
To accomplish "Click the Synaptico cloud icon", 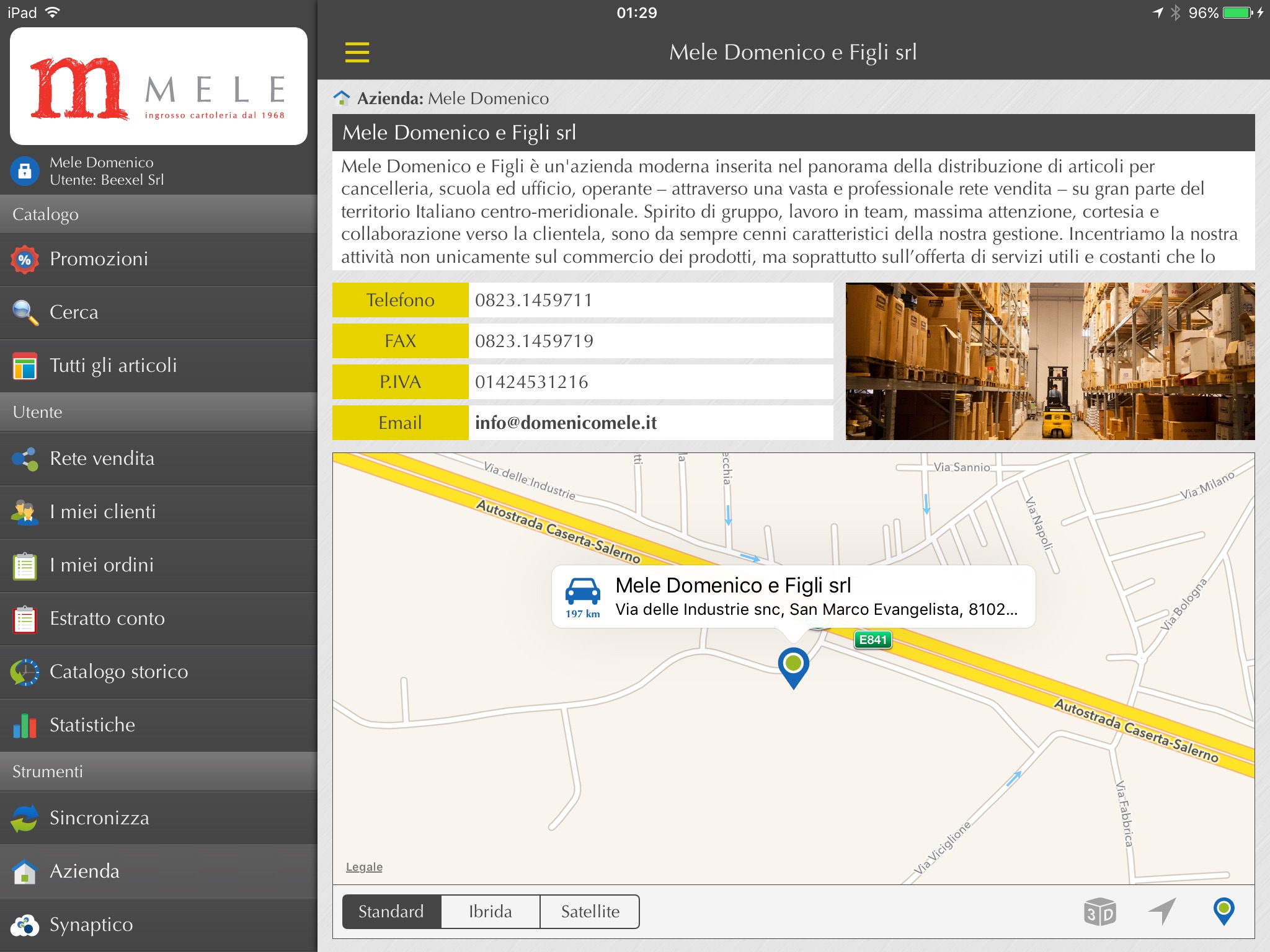I will tap(25, 925).
